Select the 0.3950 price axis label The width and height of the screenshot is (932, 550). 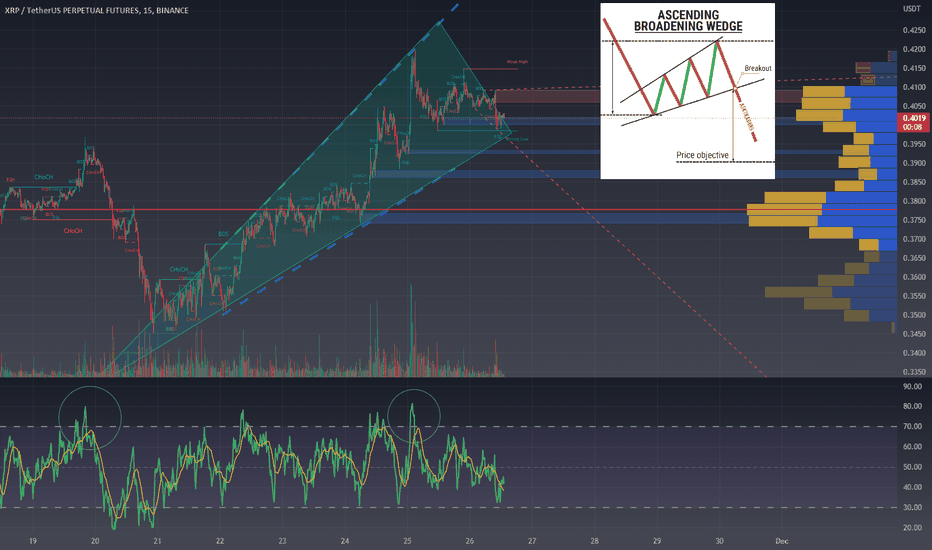coord(914,144)
